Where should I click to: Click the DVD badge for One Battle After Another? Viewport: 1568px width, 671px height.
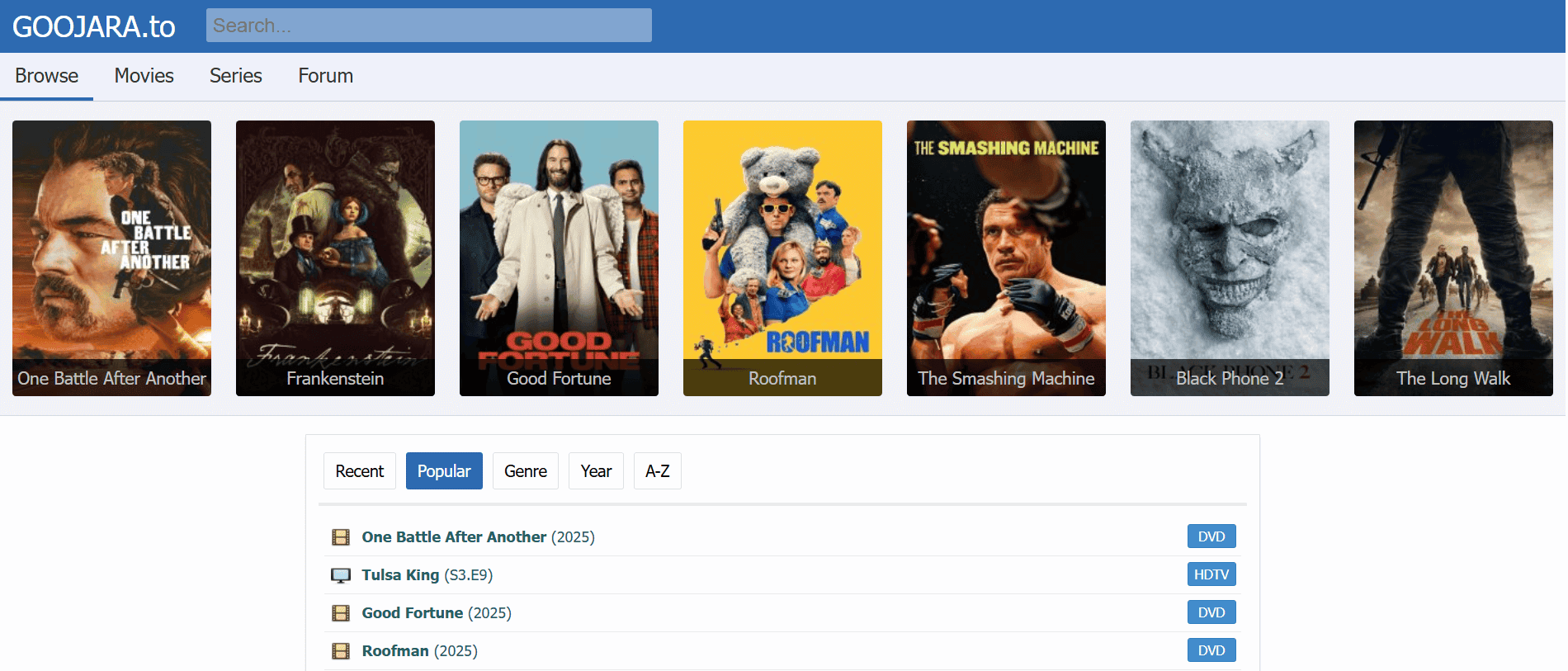1211,536
